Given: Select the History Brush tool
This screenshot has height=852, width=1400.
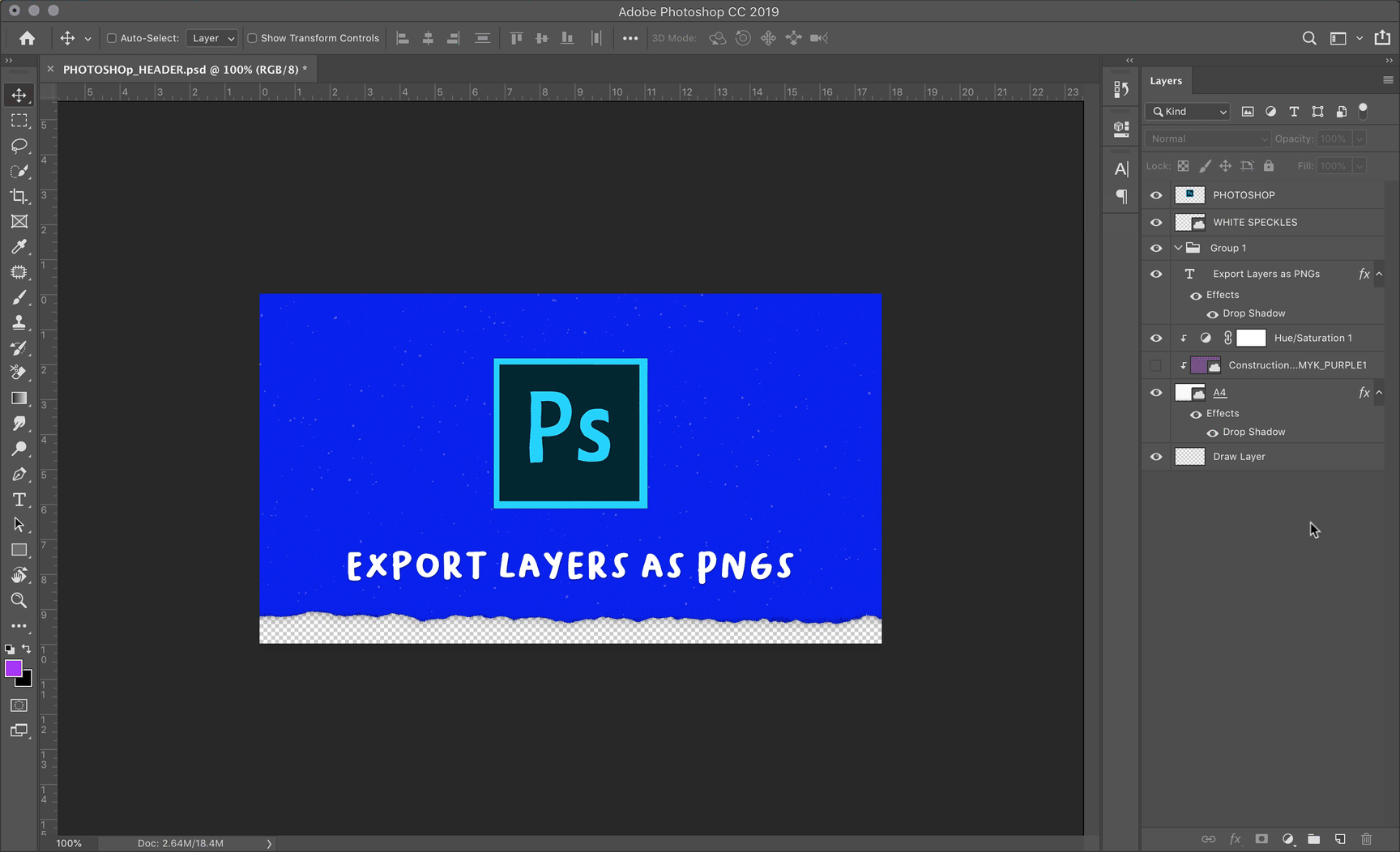Looking at the screenshot, I should coord(19,347).
